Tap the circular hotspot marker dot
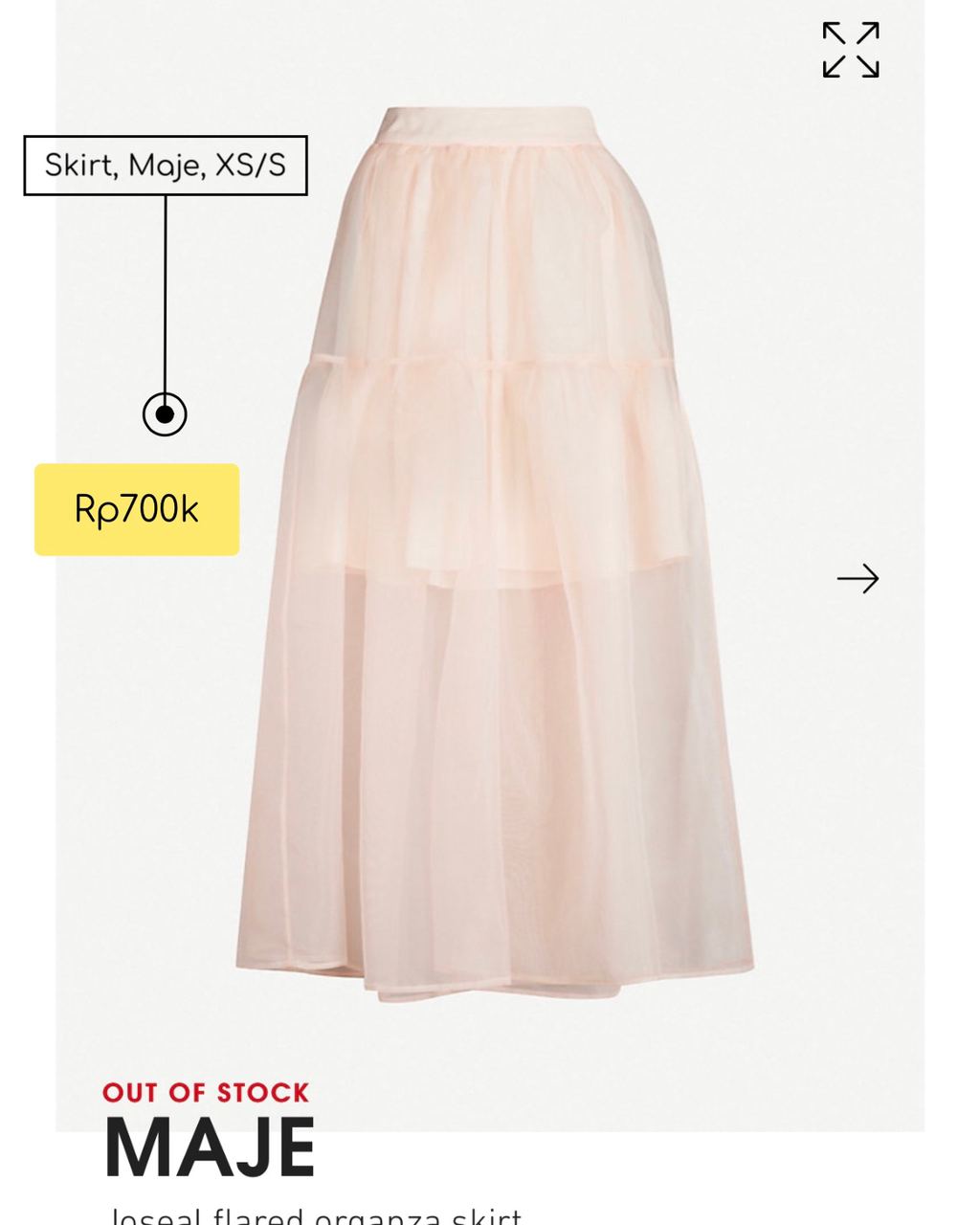The image size is (980, 1225). pyautogui.click(x=165, y=414)
